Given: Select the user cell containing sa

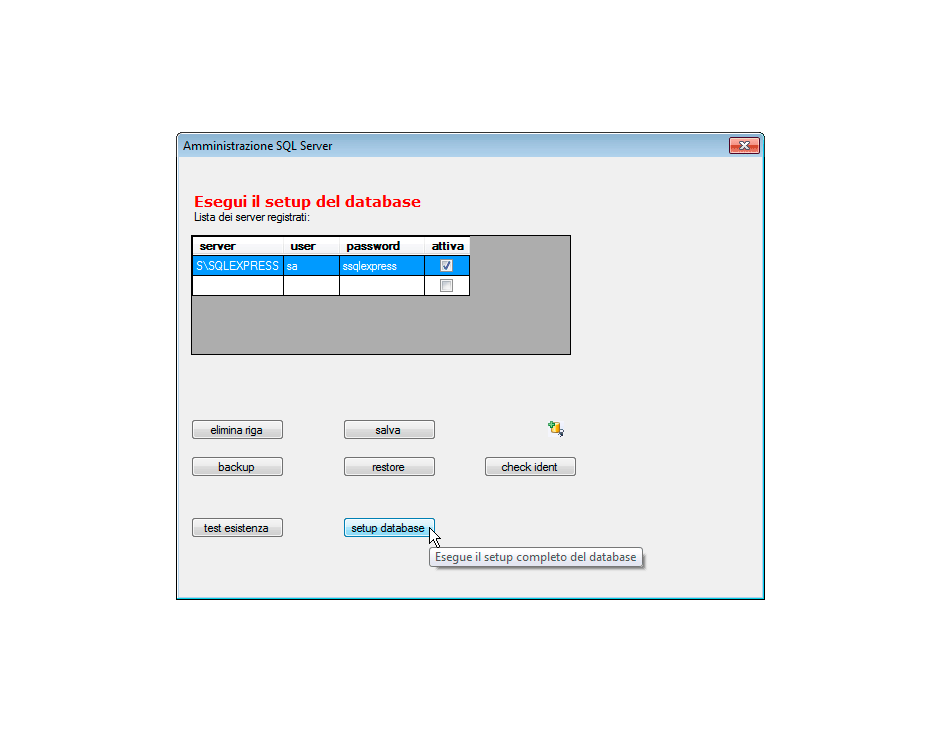Looking at the screenshot, I should point(311,266).
